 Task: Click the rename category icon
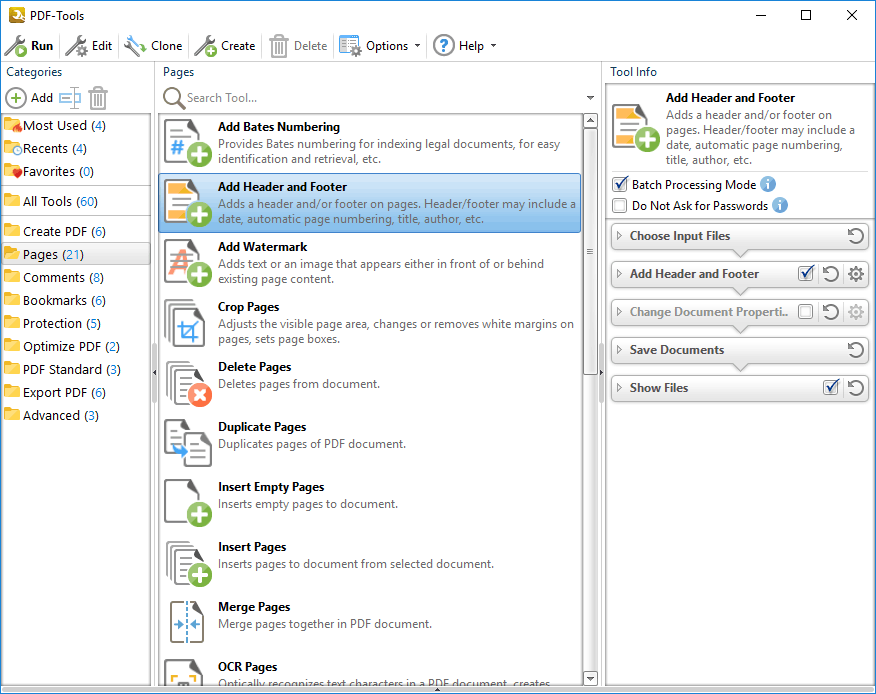pyautogui.click(x=70, y=98)
